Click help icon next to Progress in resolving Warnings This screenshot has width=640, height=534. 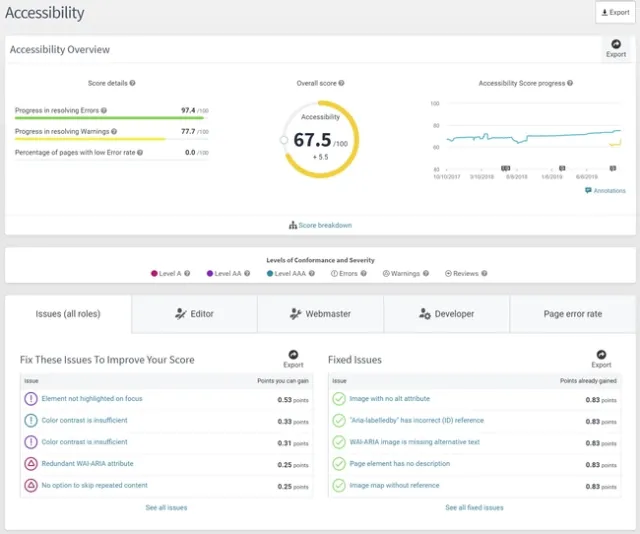pyautogui.click(x=113, y=132)
